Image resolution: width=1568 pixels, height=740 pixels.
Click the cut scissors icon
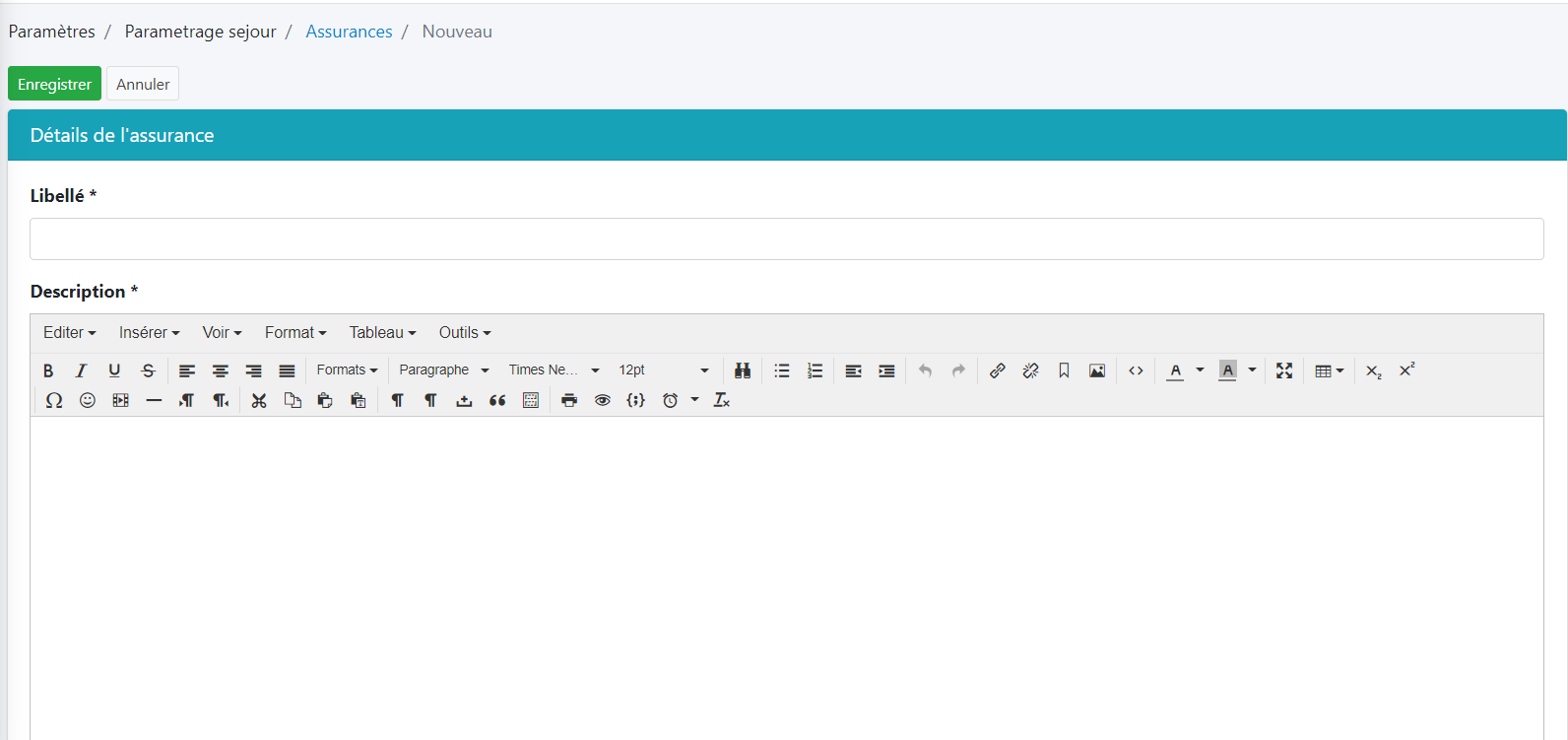[259, 400]
